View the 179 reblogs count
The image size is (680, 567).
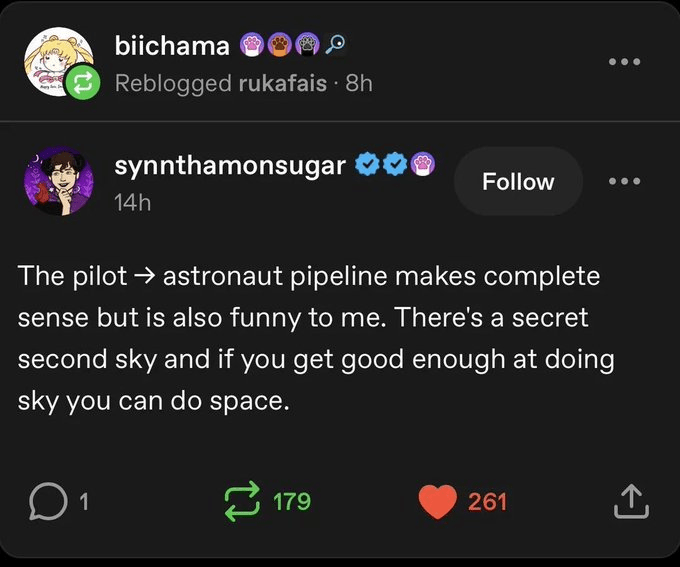(x=291, y=501)
